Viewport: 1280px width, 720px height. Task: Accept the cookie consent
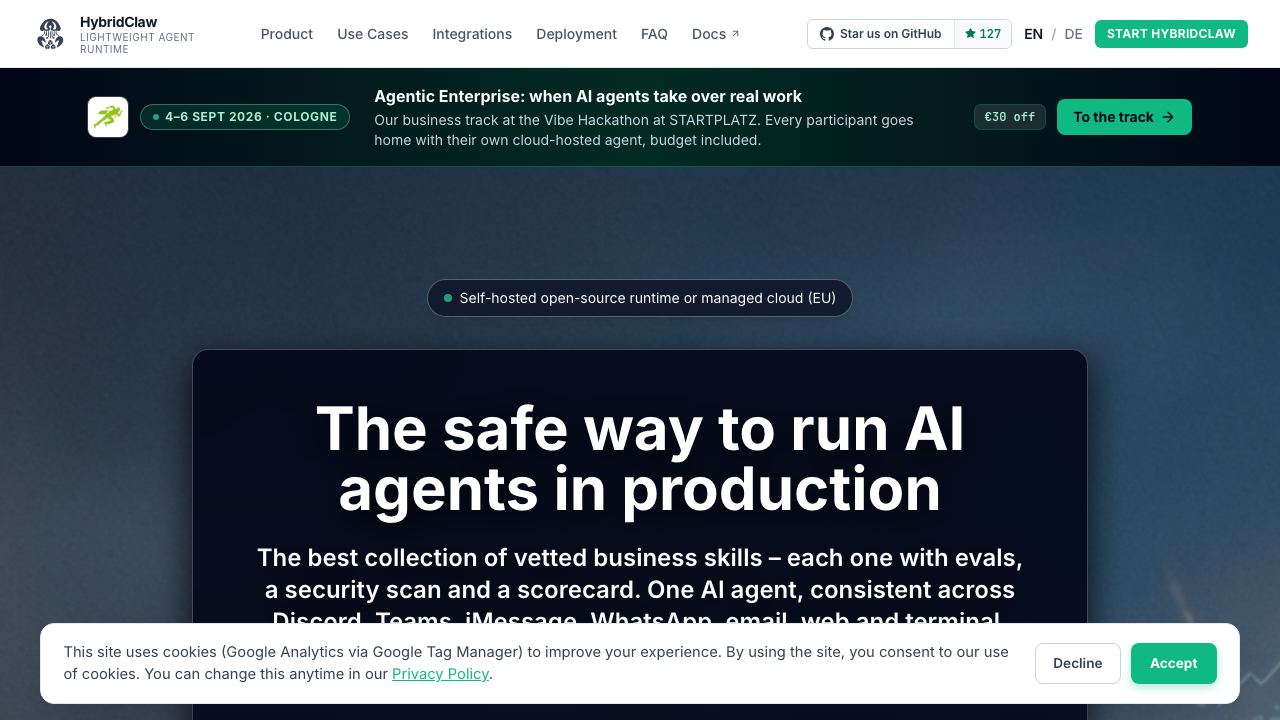tap(1174, 663)
